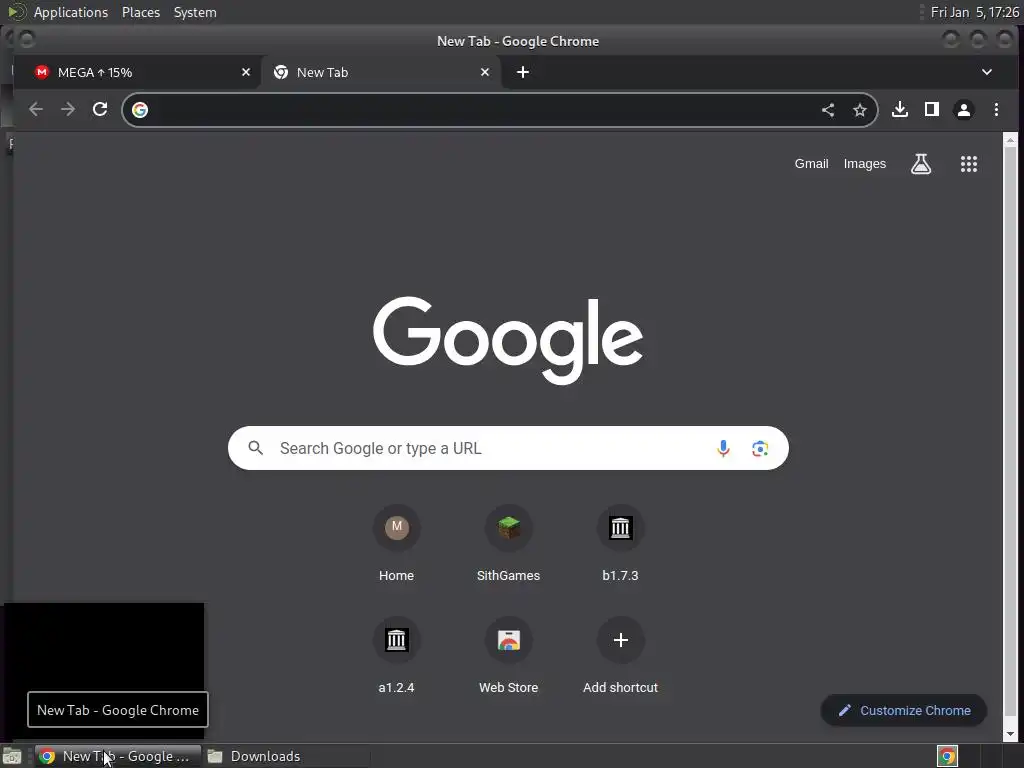Open the Applications menu
Viewport: 1024px width, 768px height.
pos(71,12)
